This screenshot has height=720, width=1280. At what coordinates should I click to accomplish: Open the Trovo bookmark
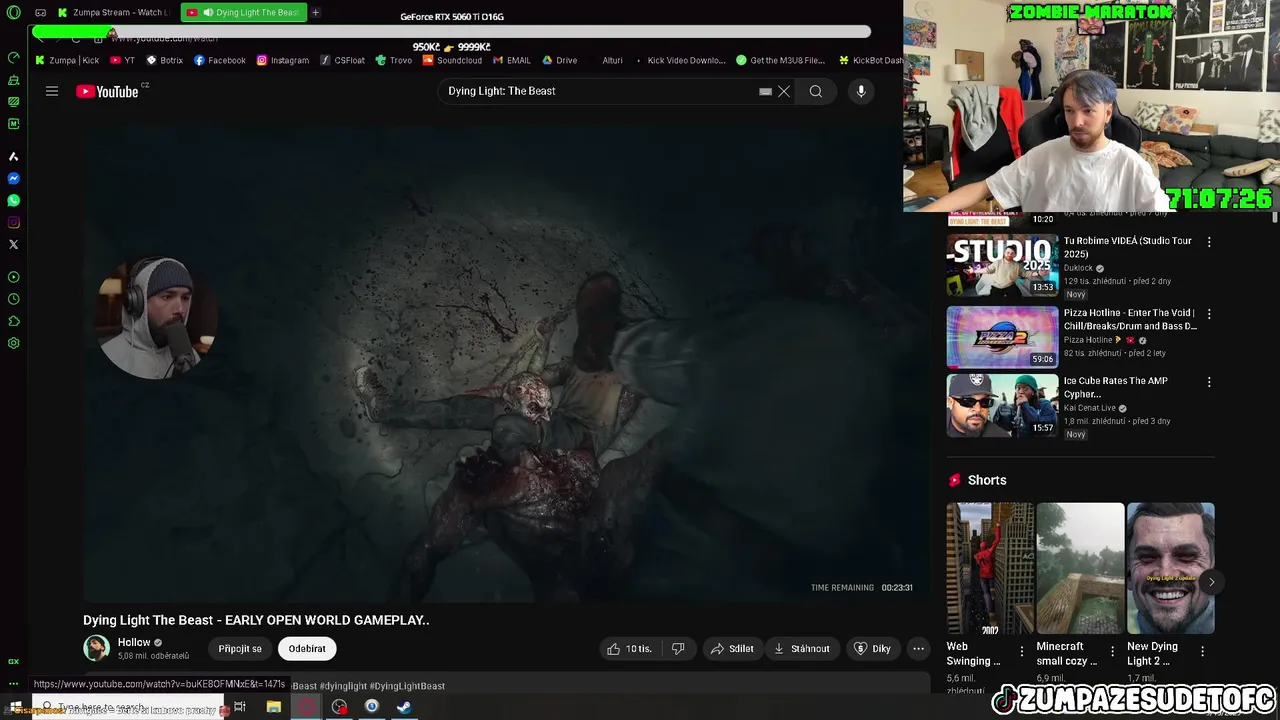pos(394,60)
